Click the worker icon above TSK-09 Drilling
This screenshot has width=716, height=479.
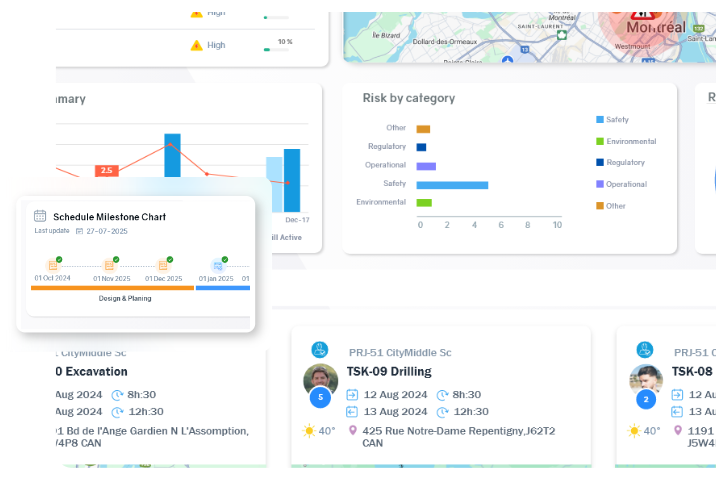(x=320, y=350)
